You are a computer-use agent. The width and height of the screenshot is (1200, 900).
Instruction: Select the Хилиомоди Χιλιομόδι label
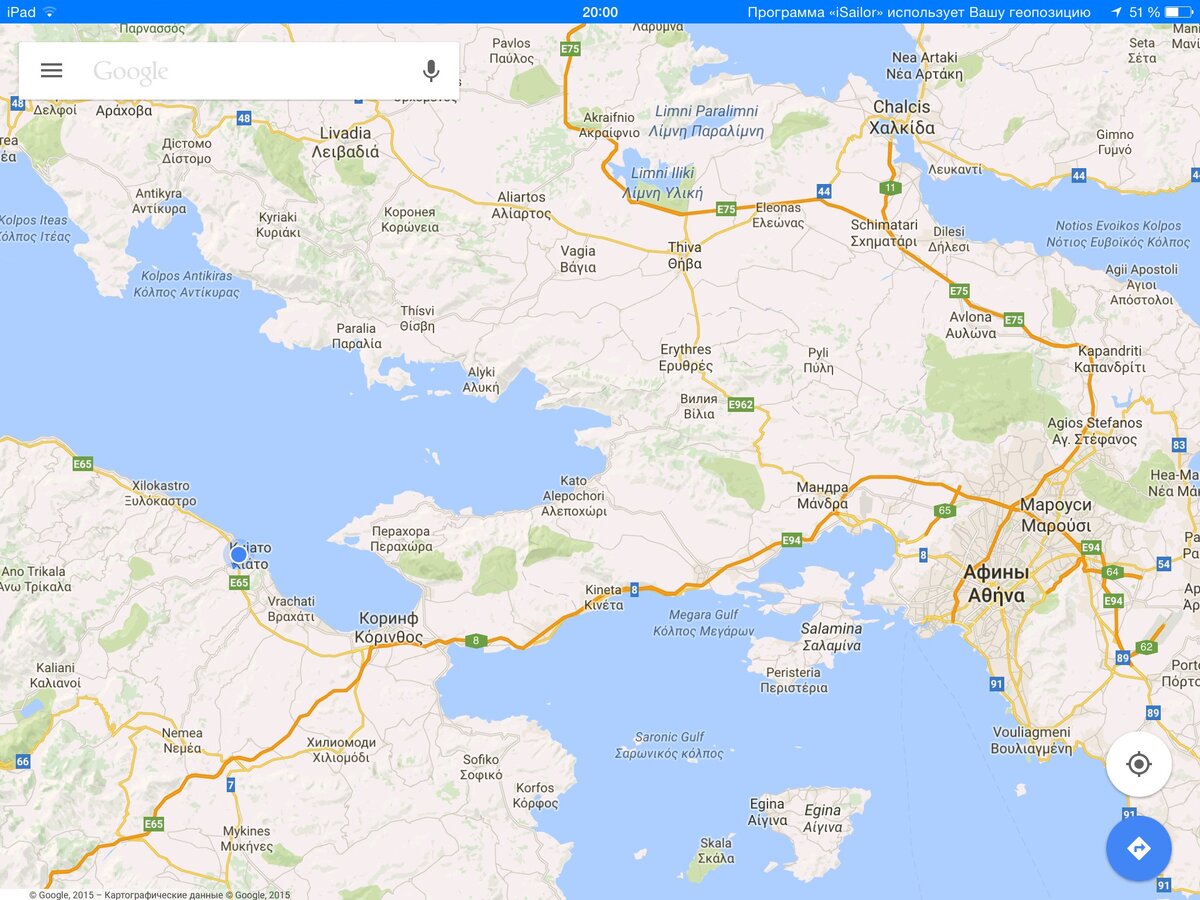(341, 750)
